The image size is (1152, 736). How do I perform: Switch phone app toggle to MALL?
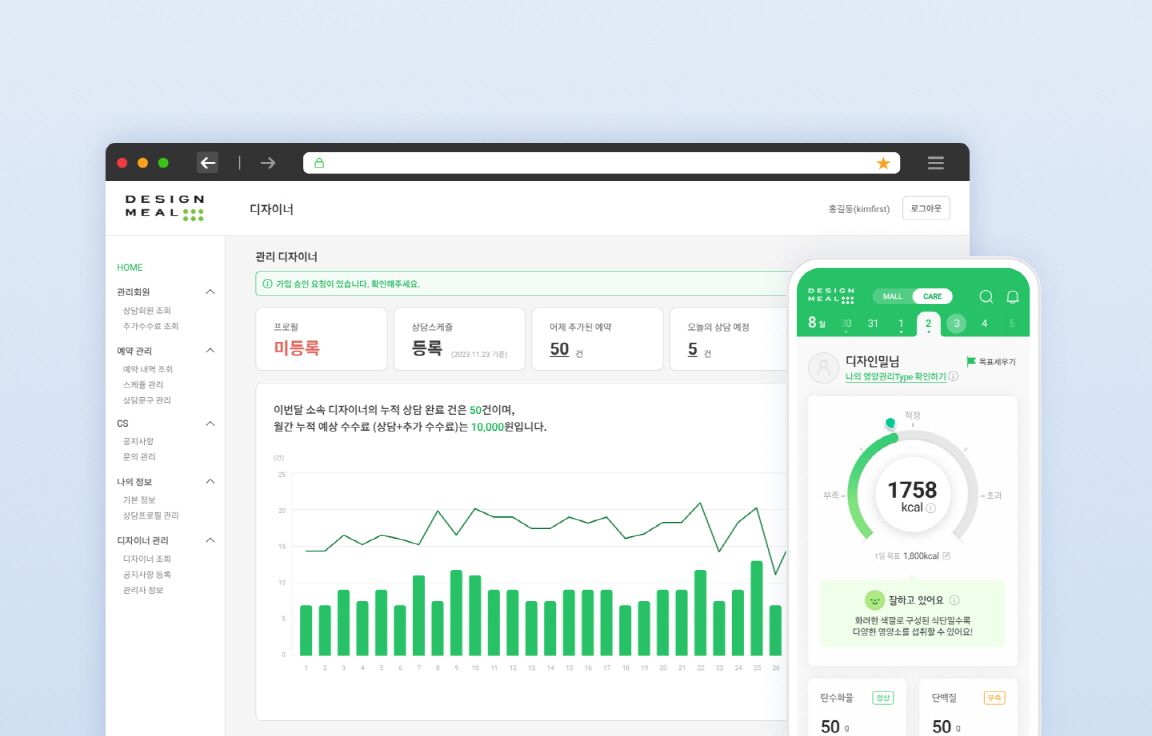tap(893, 296)
